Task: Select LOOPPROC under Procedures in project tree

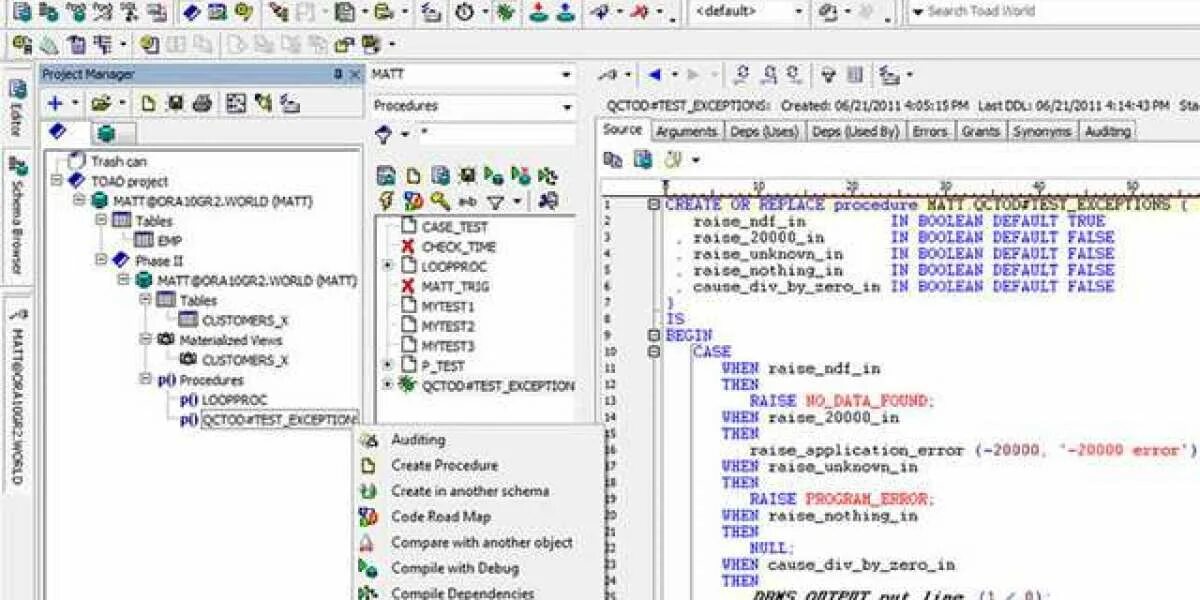Action: [x=235, y=399]
